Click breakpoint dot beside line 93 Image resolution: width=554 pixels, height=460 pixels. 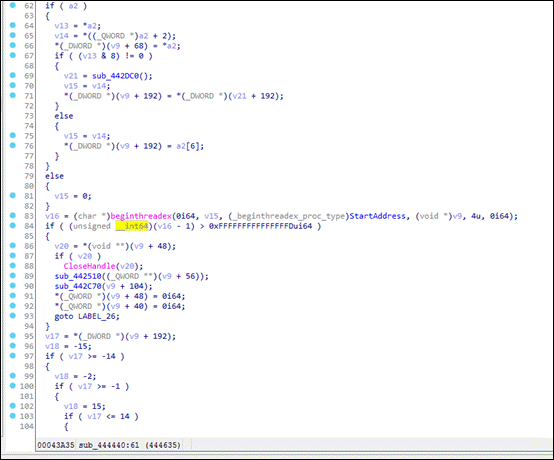[x=13, y=315]
